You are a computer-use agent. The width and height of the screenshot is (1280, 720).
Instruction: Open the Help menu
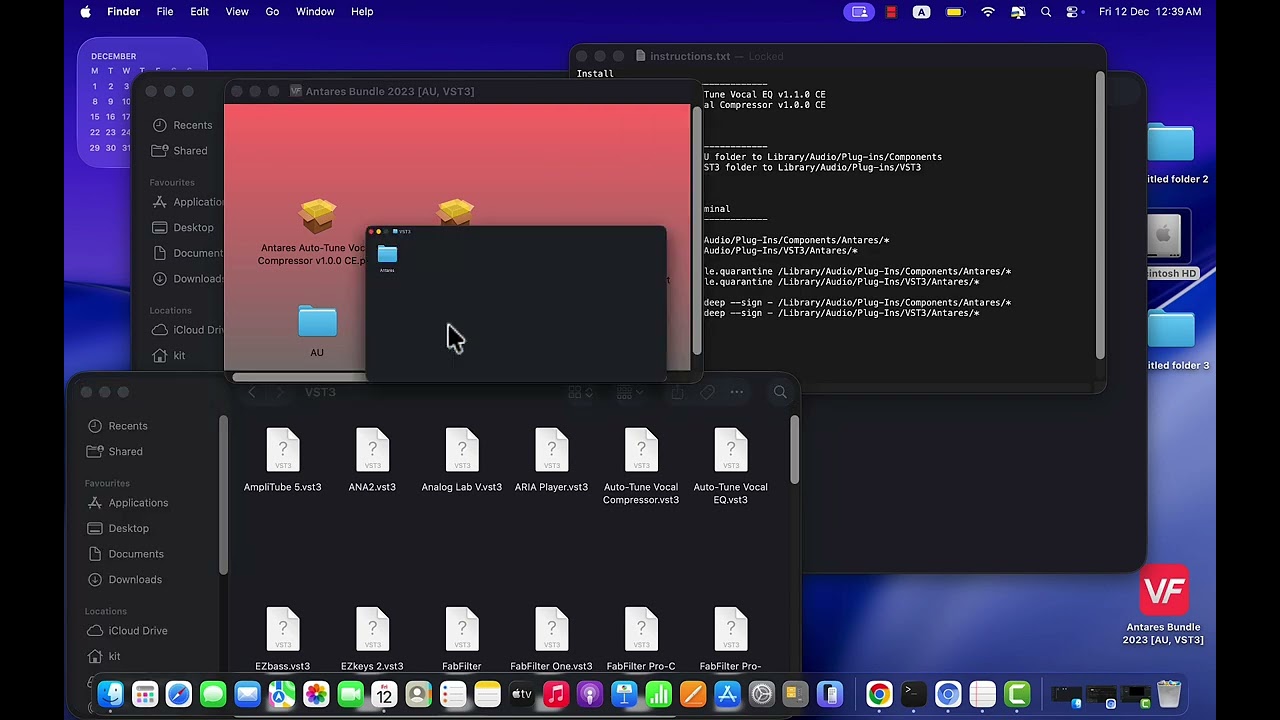pos(362,12)
